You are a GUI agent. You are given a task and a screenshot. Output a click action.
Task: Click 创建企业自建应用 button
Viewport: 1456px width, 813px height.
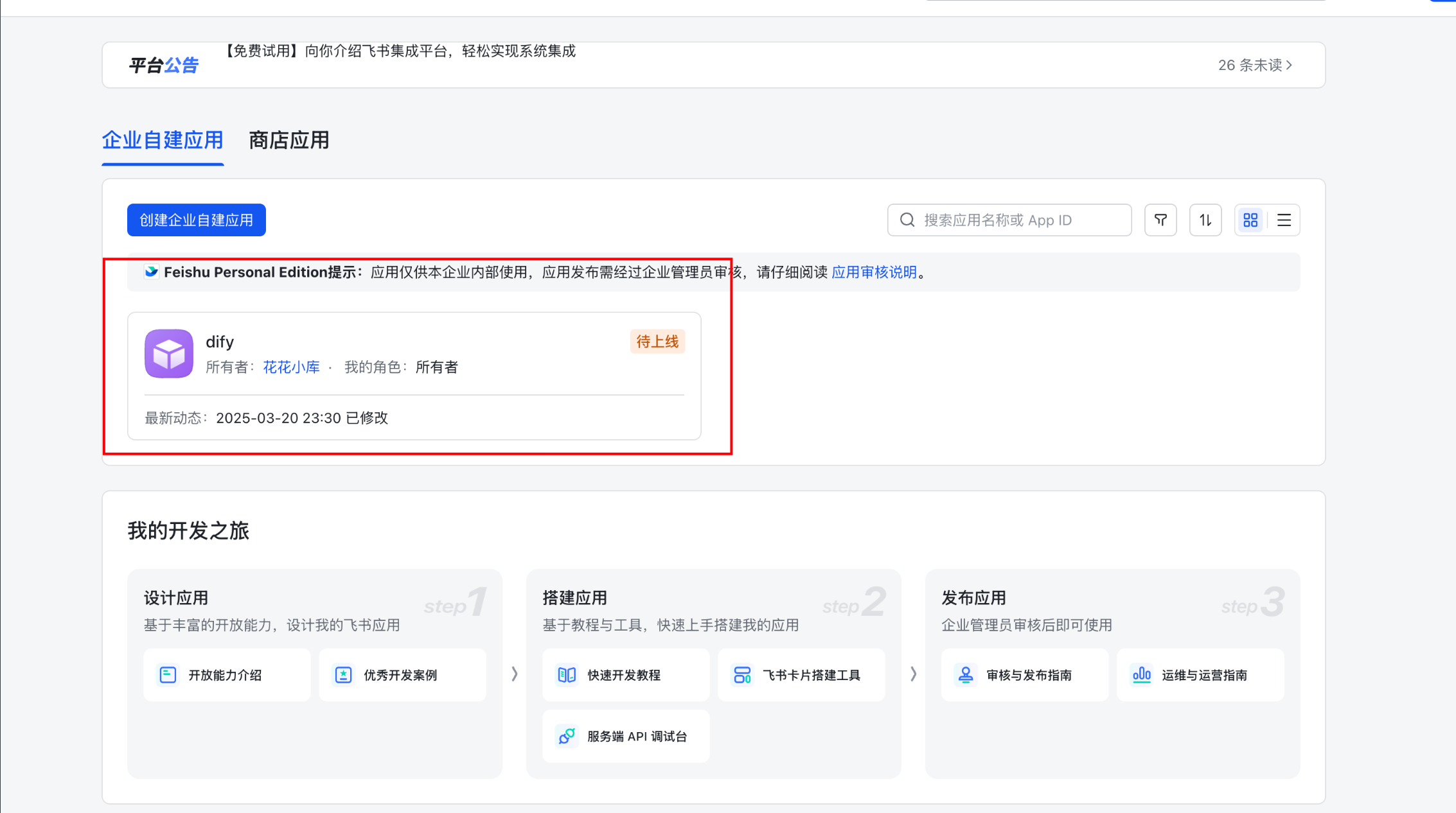pyautogui.click(x=196, y=220)
